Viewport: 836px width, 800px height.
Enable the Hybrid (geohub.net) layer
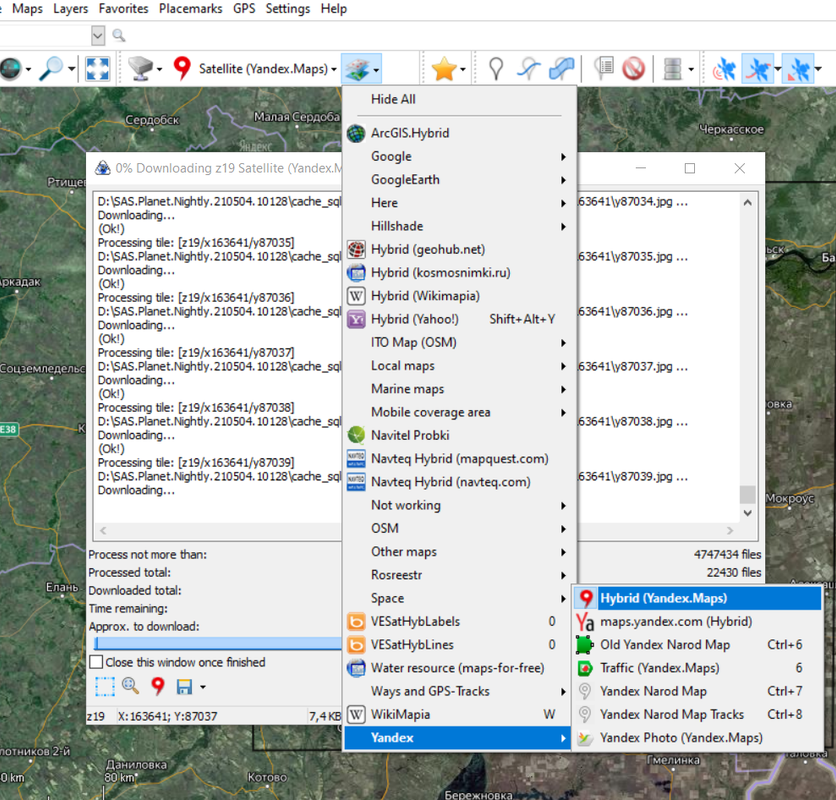tap(459, 249)
